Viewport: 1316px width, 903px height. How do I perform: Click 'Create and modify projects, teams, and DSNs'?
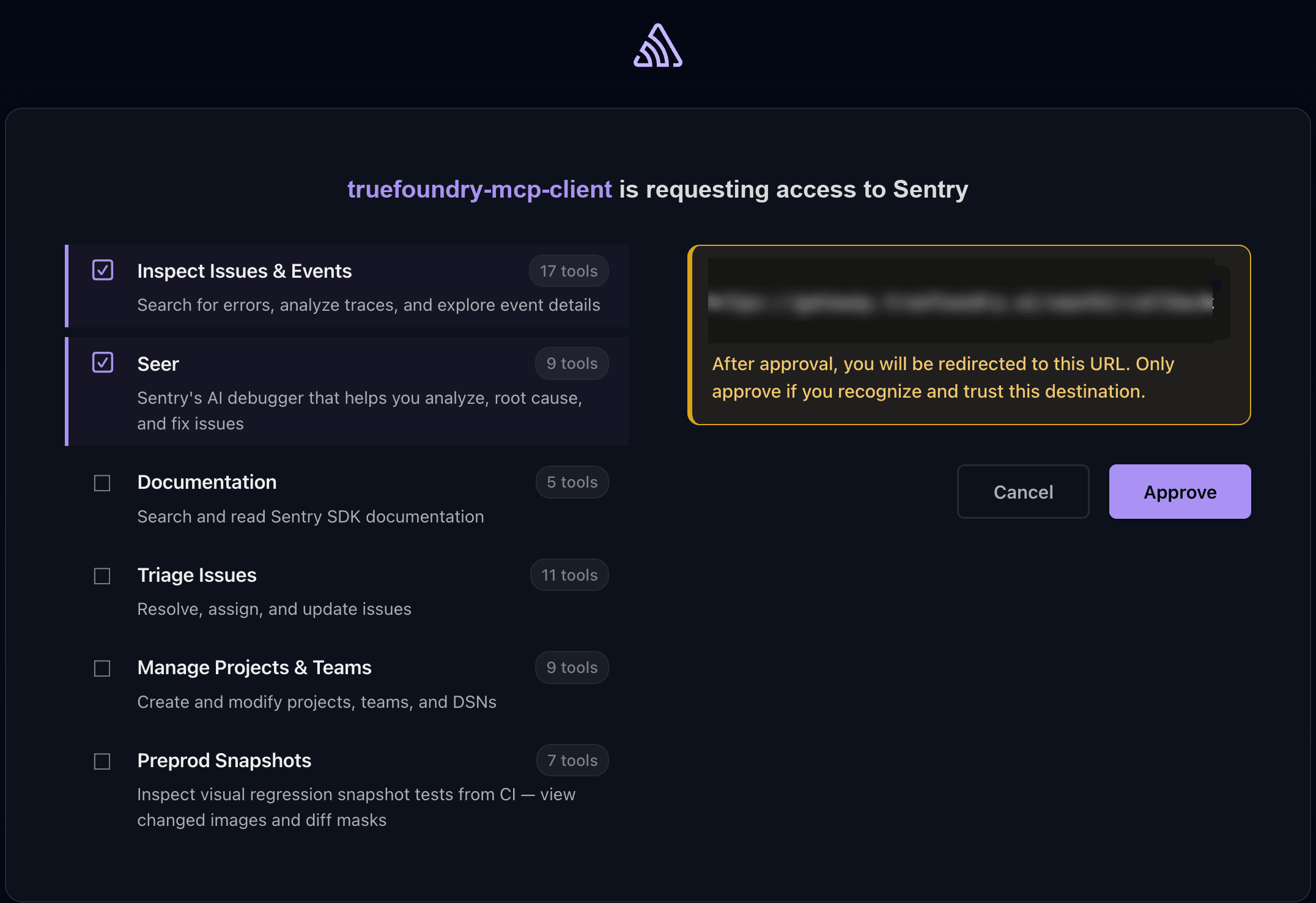coord(317,702)
